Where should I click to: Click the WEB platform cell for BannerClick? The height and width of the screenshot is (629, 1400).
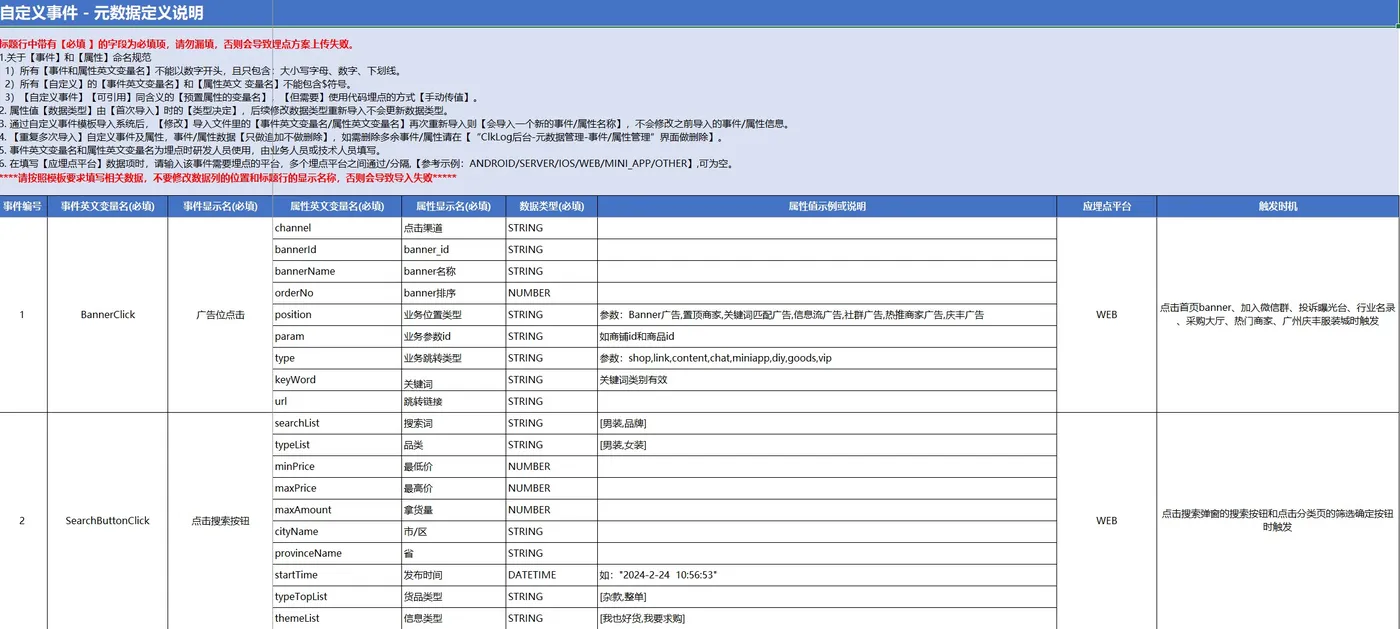(1106, 315)
